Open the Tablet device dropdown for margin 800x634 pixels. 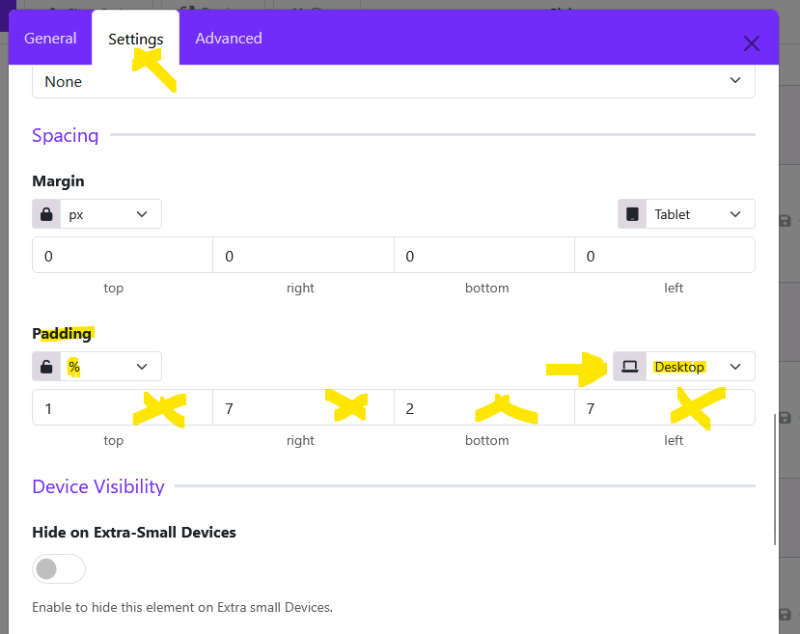[x=700, y=214]
